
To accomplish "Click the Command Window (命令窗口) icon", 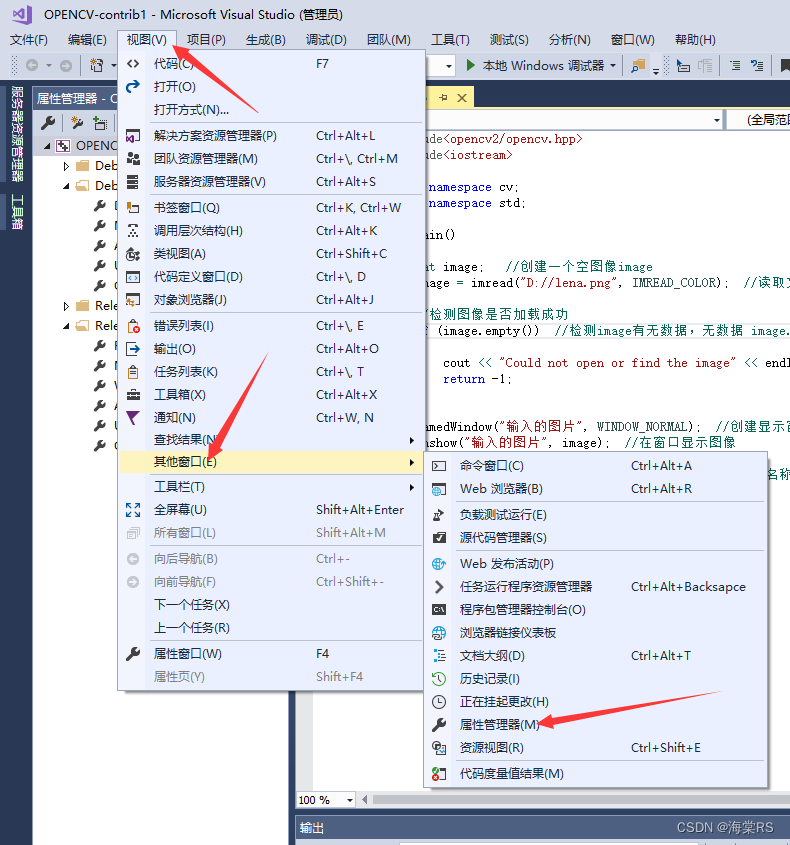I will coord(439,466).
